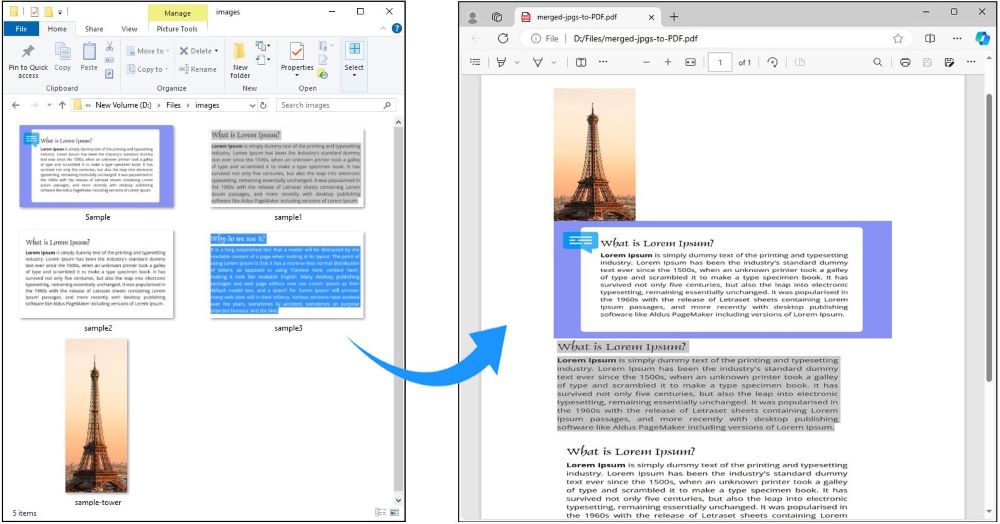Open Edge tab actions menu icon

(x=497, y=17)
